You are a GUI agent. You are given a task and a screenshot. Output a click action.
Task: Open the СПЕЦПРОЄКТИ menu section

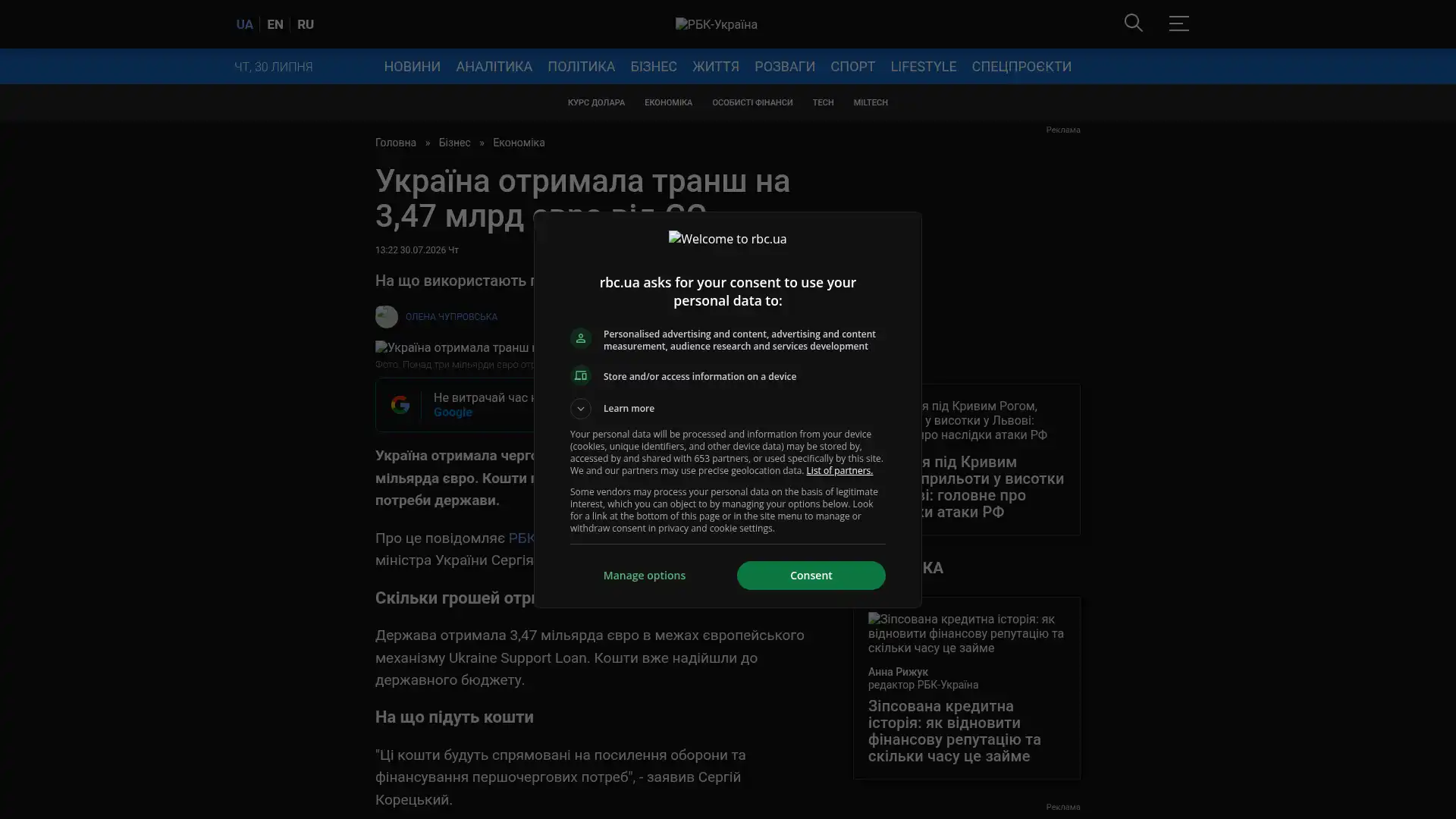(1021, 67)
